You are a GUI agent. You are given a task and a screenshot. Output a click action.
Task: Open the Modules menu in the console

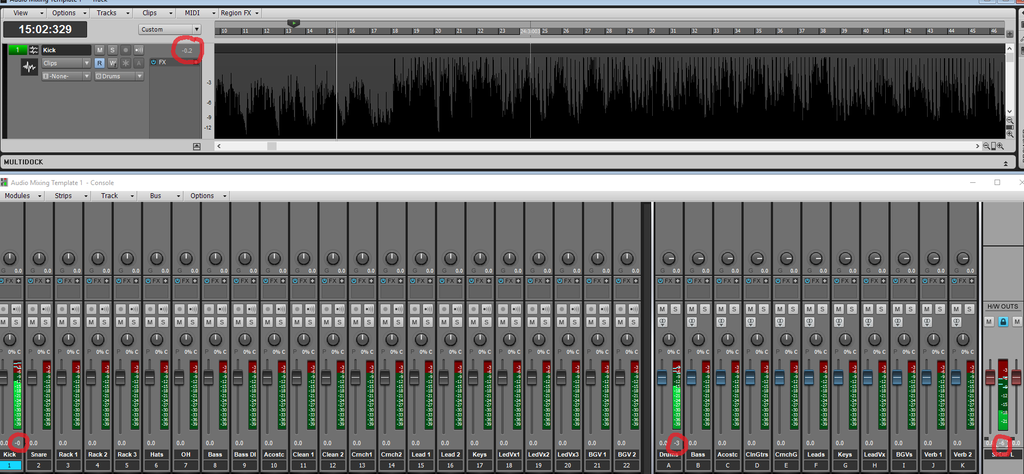18,196
